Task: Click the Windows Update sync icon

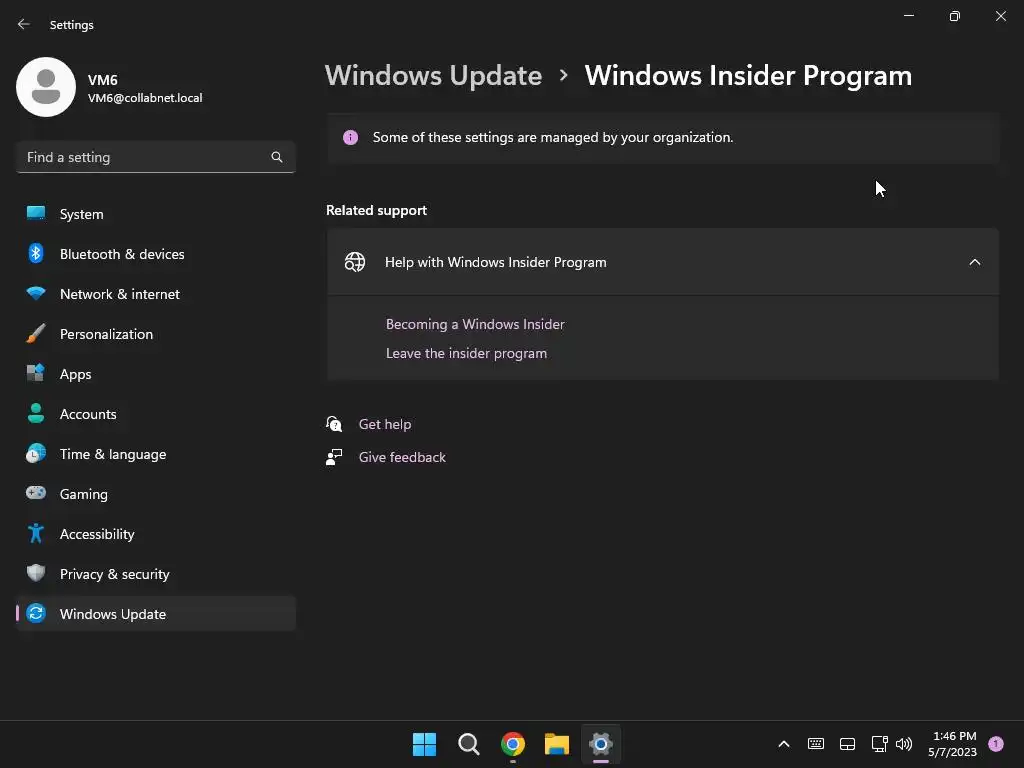Action: pos(36,613)
